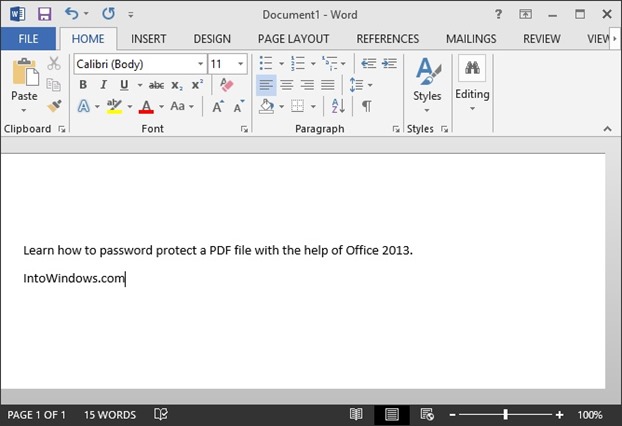Sort paragraphs with A-Z icon
The image size is (622, 426).
point(338,106)
